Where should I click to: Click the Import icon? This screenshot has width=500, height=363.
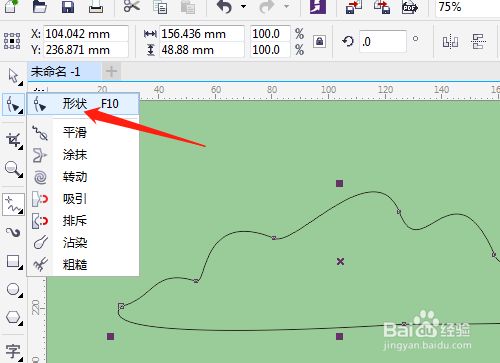[354, 6]
